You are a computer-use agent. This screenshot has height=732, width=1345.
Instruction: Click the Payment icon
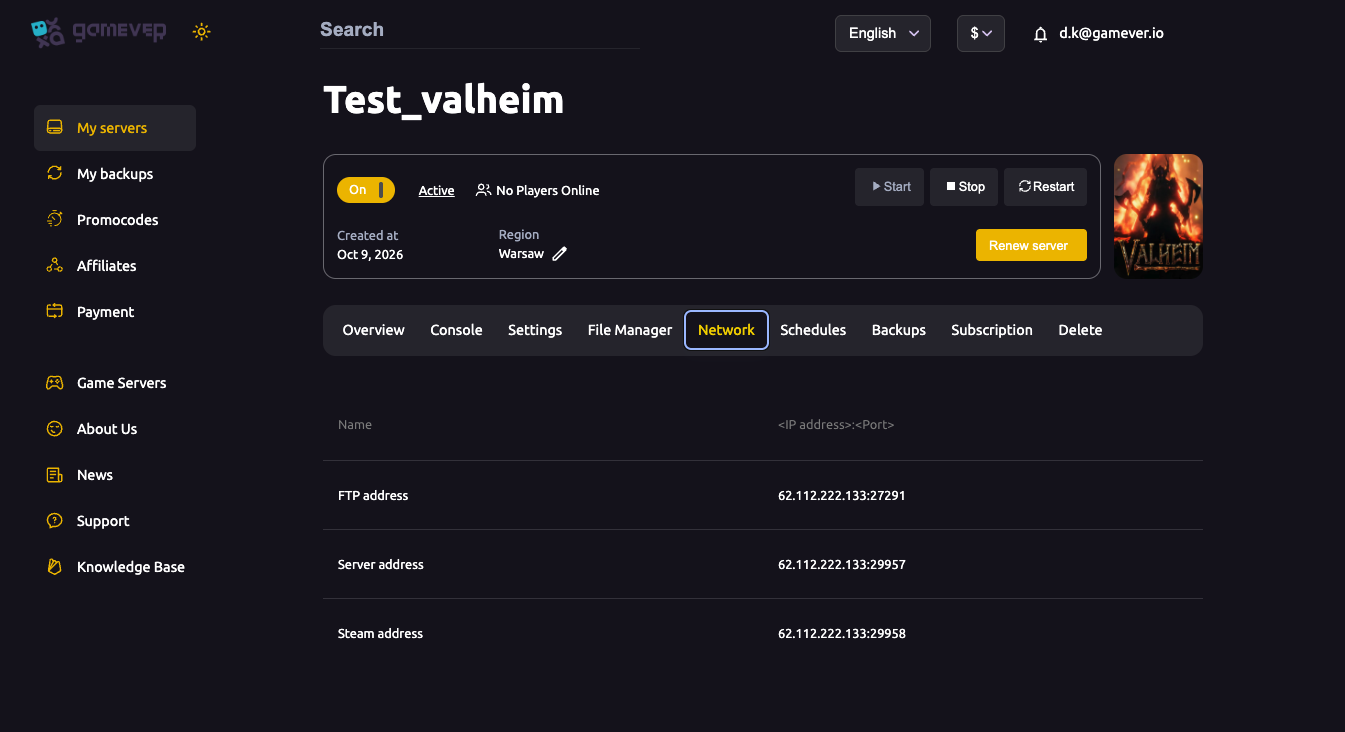(55, 312)
